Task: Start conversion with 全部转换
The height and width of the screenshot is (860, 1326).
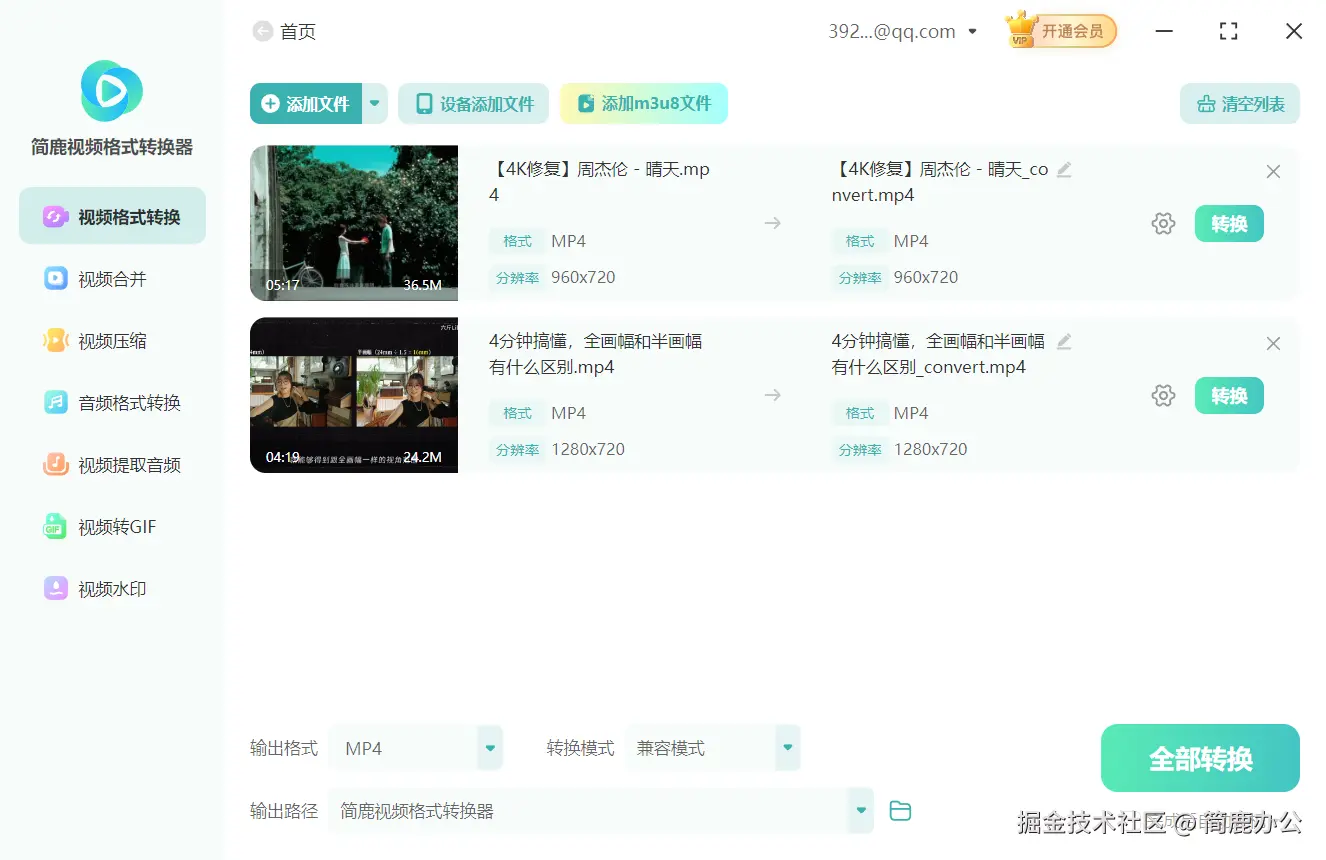Action: [x=1200, y=758]
